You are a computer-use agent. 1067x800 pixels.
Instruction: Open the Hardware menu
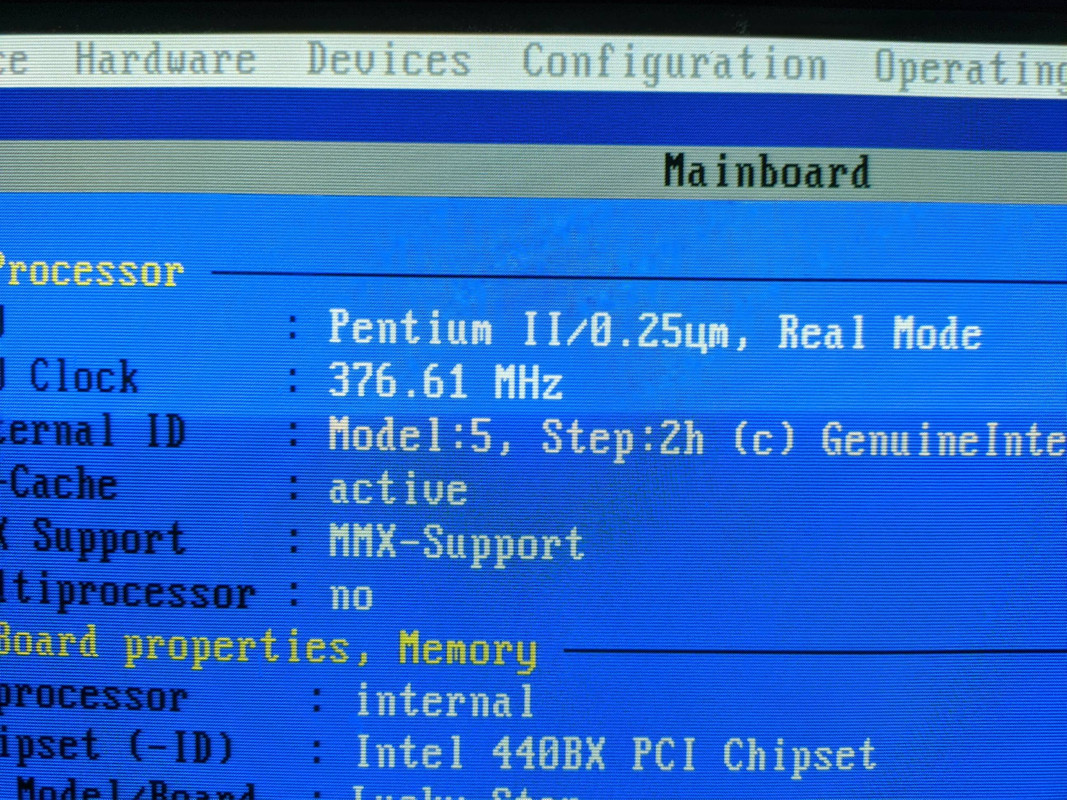pos(165,59)
